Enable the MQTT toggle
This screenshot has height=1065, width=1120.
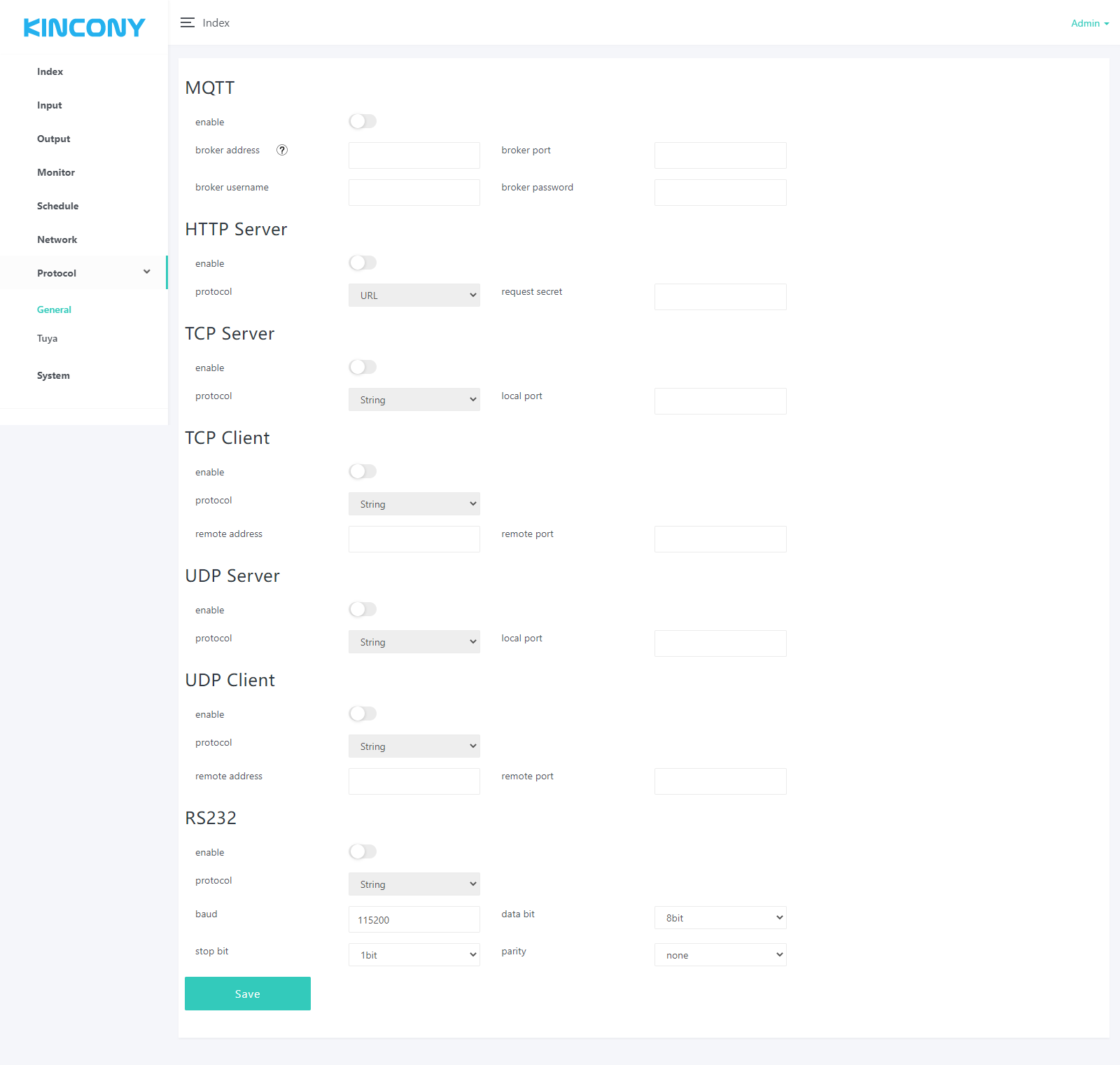(363, 122)
